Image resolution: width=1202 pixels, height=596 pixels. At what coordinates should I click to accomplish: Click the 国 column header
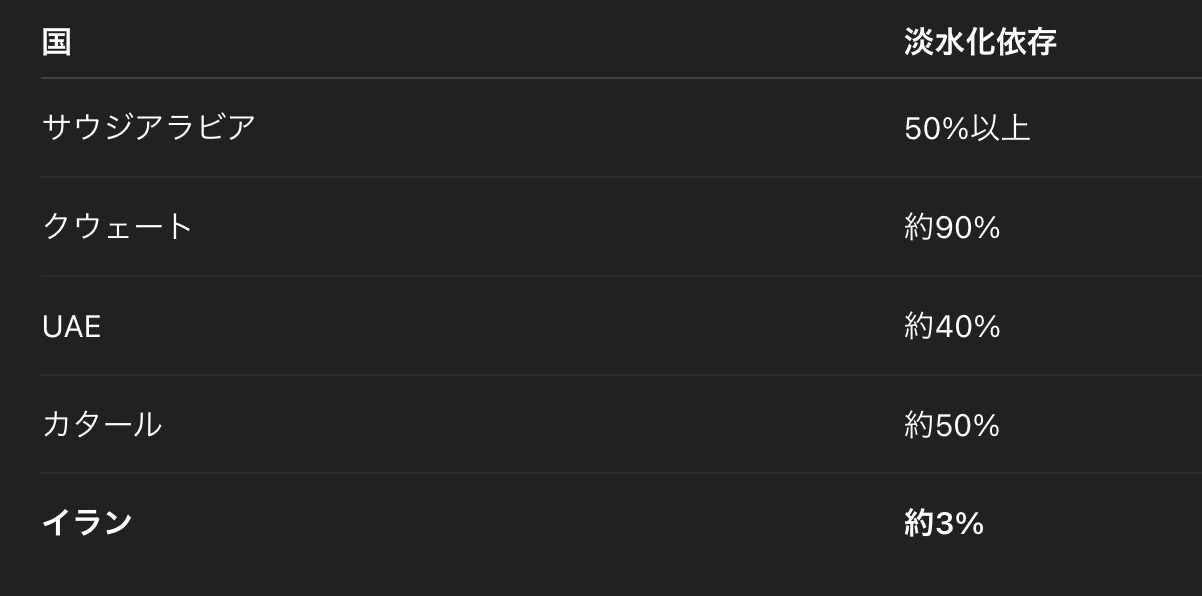coord(56,42)
